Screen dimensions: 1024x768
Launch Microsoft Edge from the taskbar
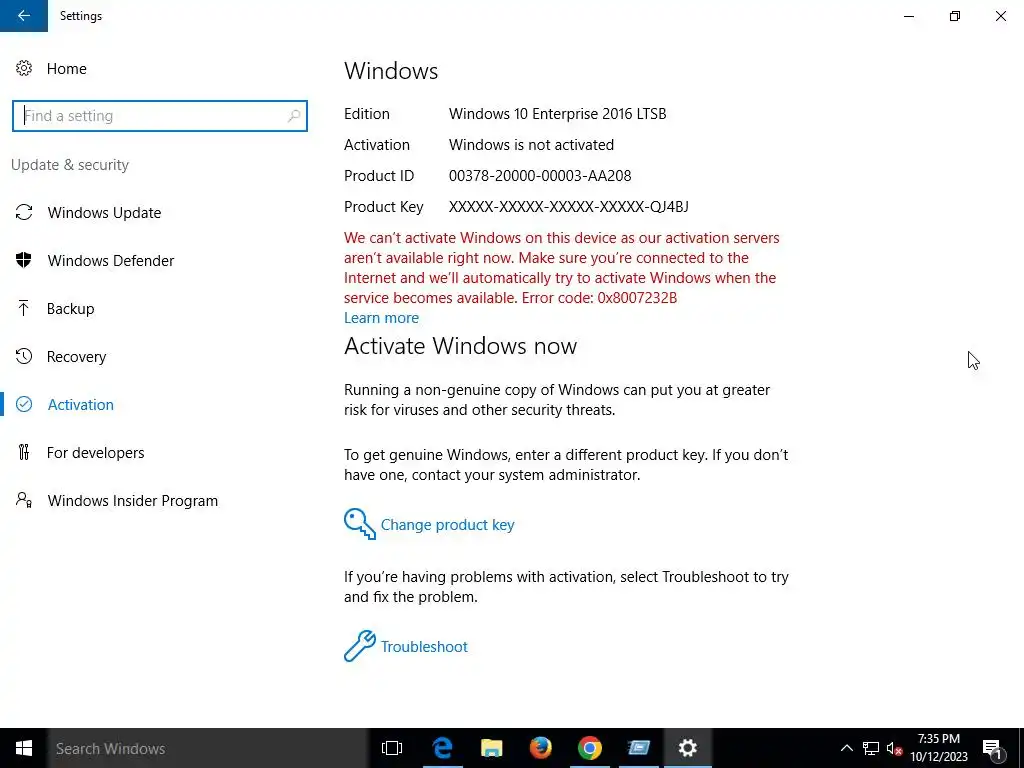point(442,748)
